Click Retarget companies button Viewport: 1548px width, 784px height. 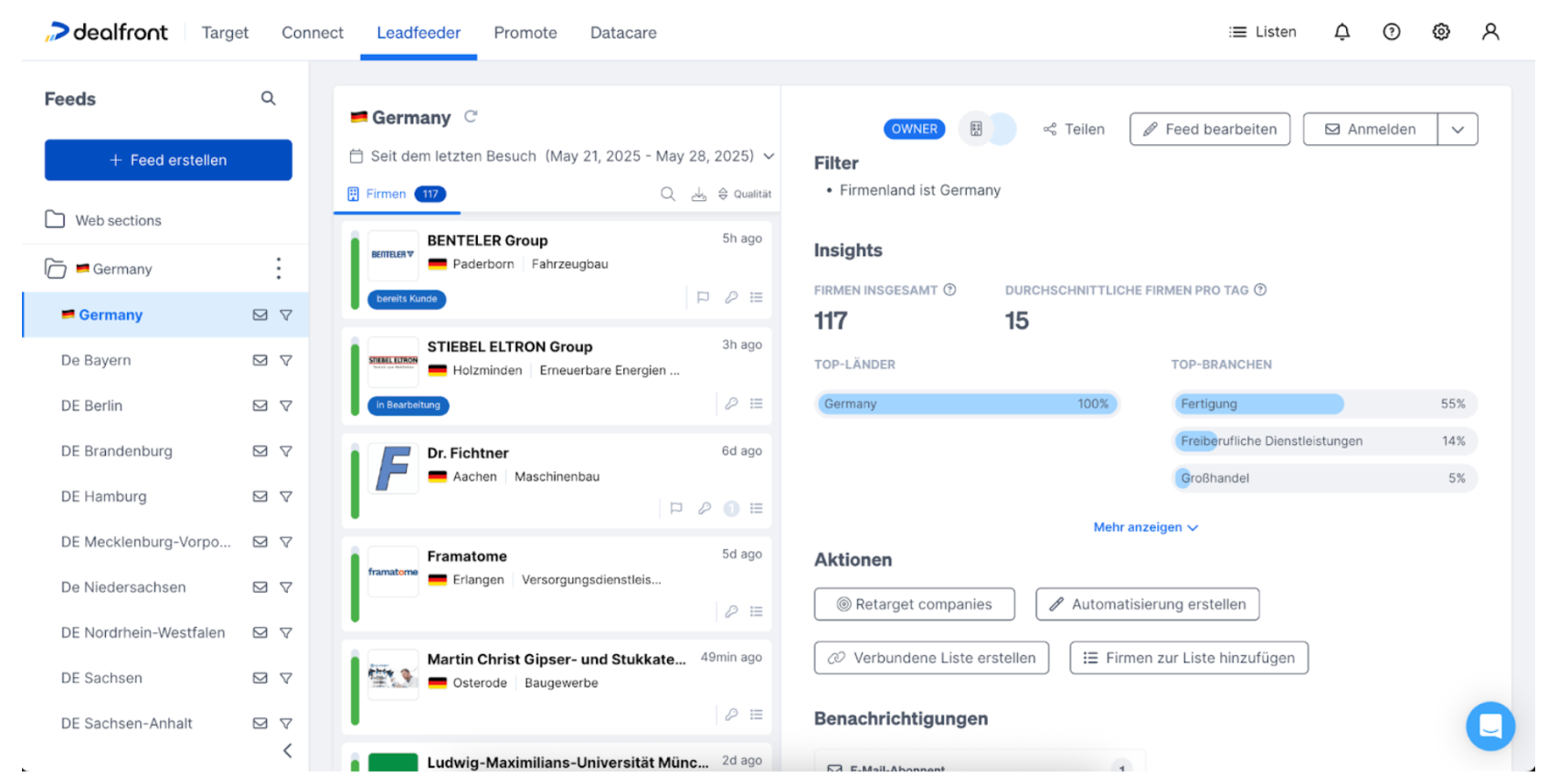(914, 604)
